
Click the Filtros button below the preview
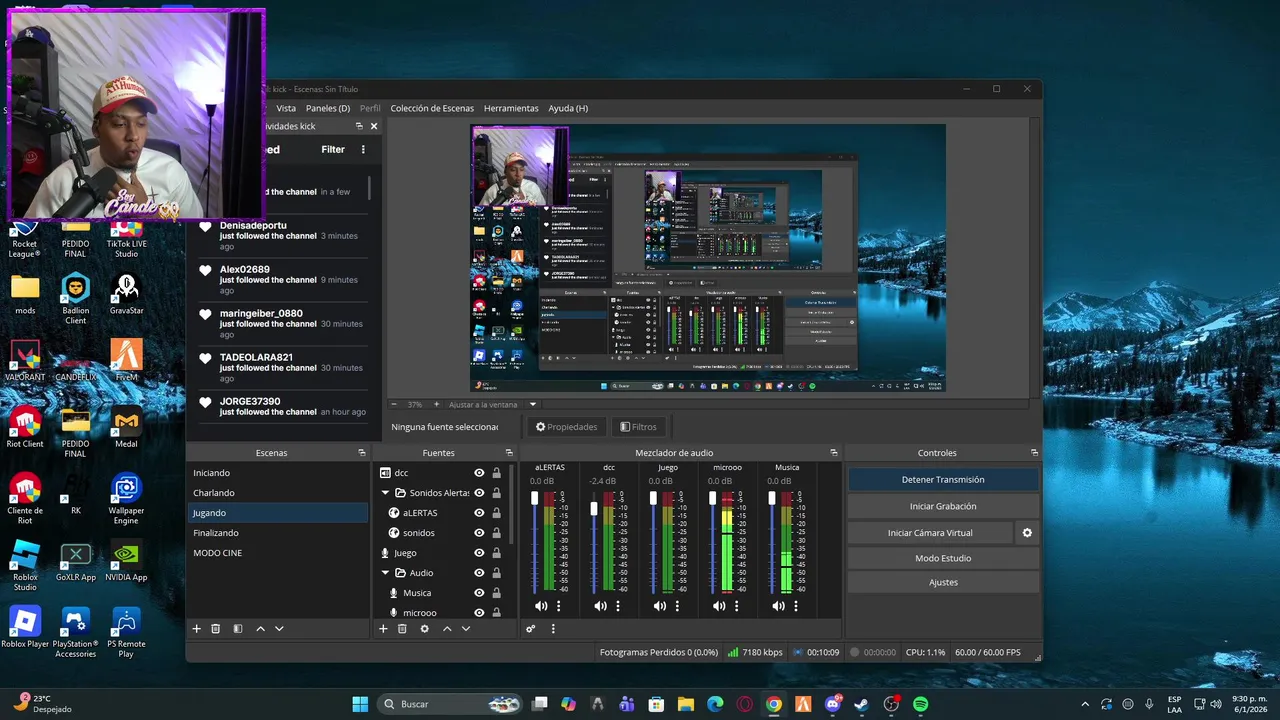(x=638, y=427)
